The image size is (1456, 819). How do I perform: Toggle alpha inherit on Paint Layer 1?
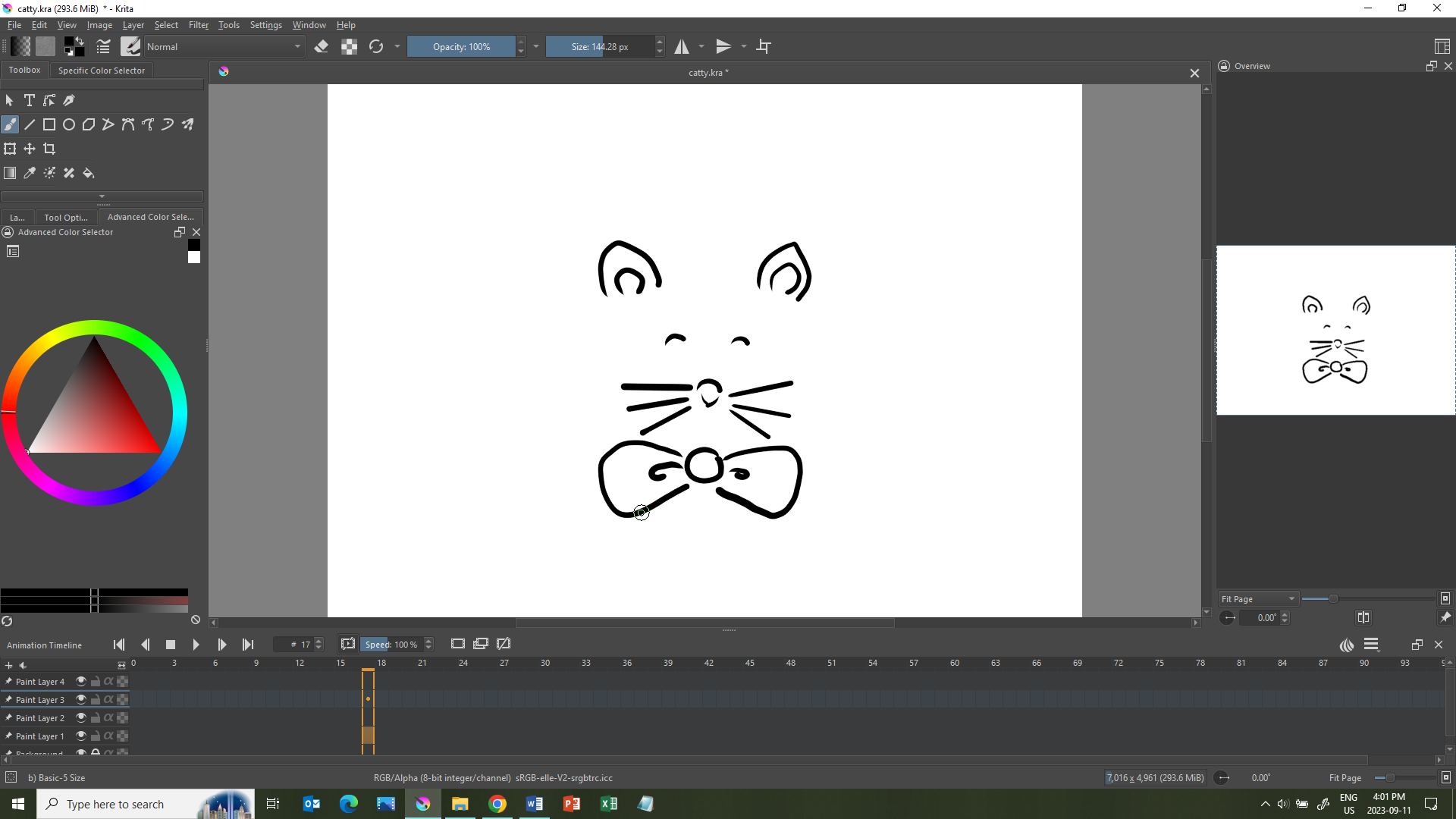[108, 736]
